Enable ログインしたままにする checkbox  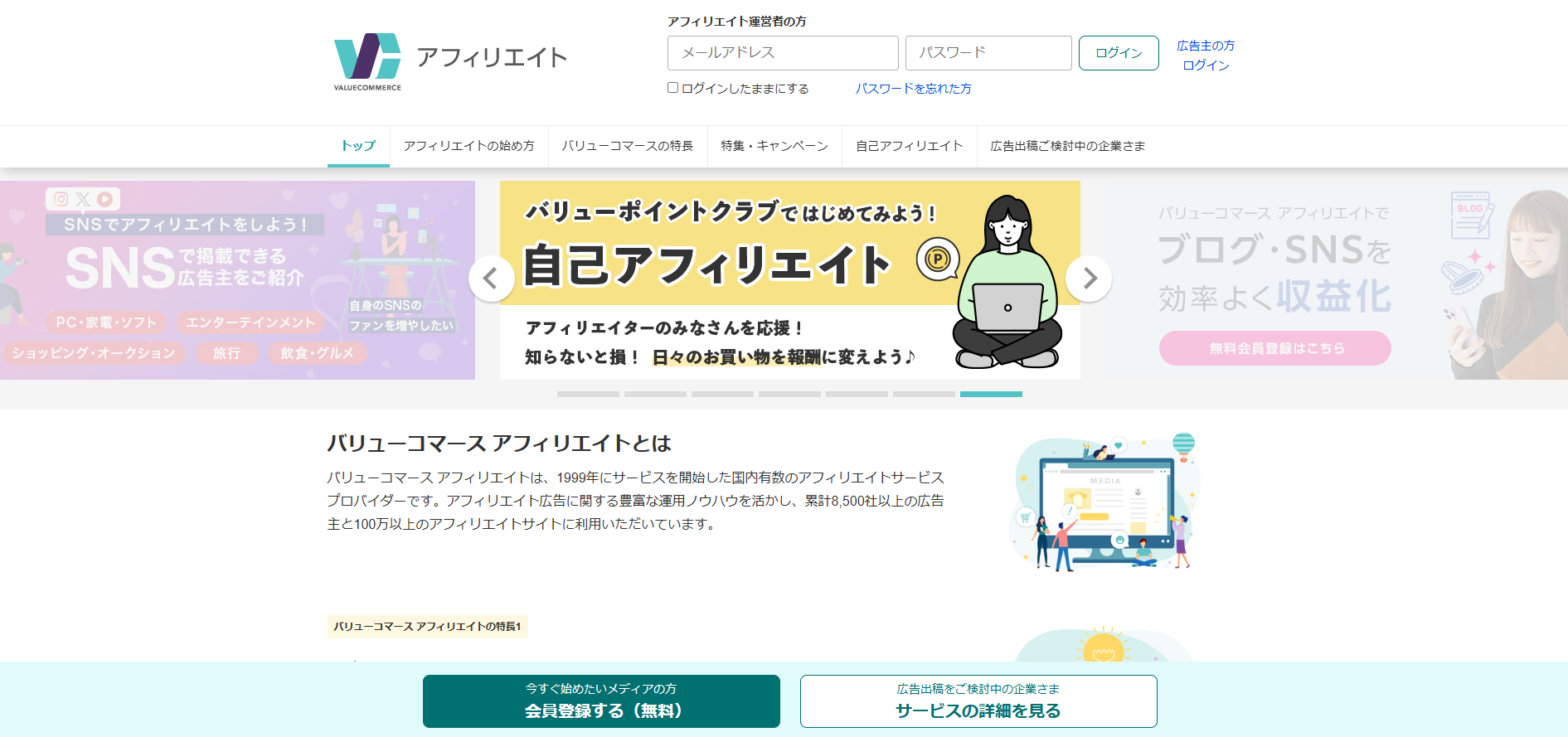[673, 88]
